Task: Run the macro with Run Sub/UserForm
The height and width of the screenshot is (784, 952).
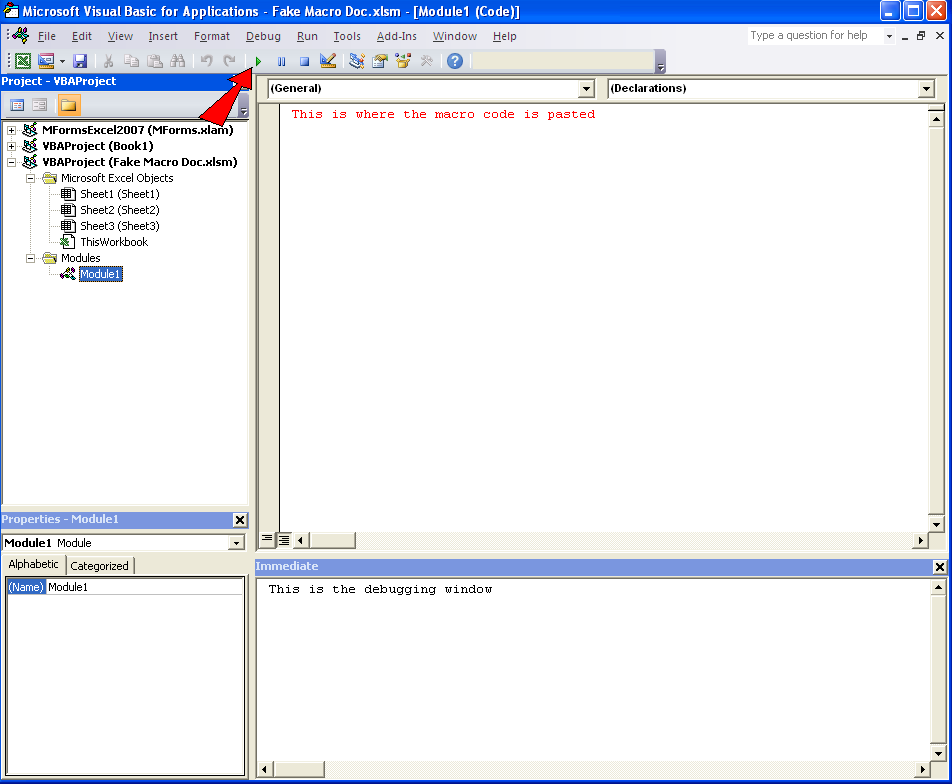Action: pos(257,60)
